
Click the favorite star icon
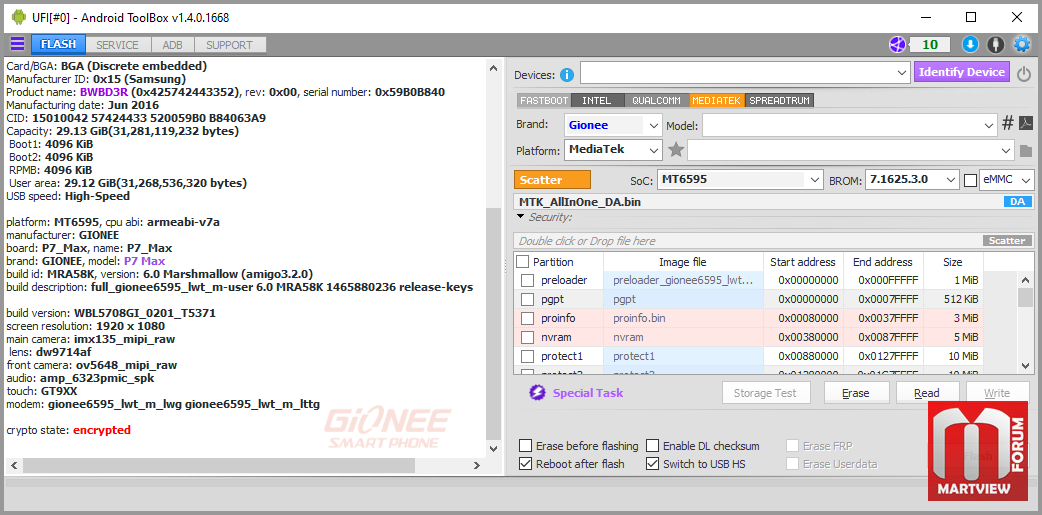coord(676,150)
